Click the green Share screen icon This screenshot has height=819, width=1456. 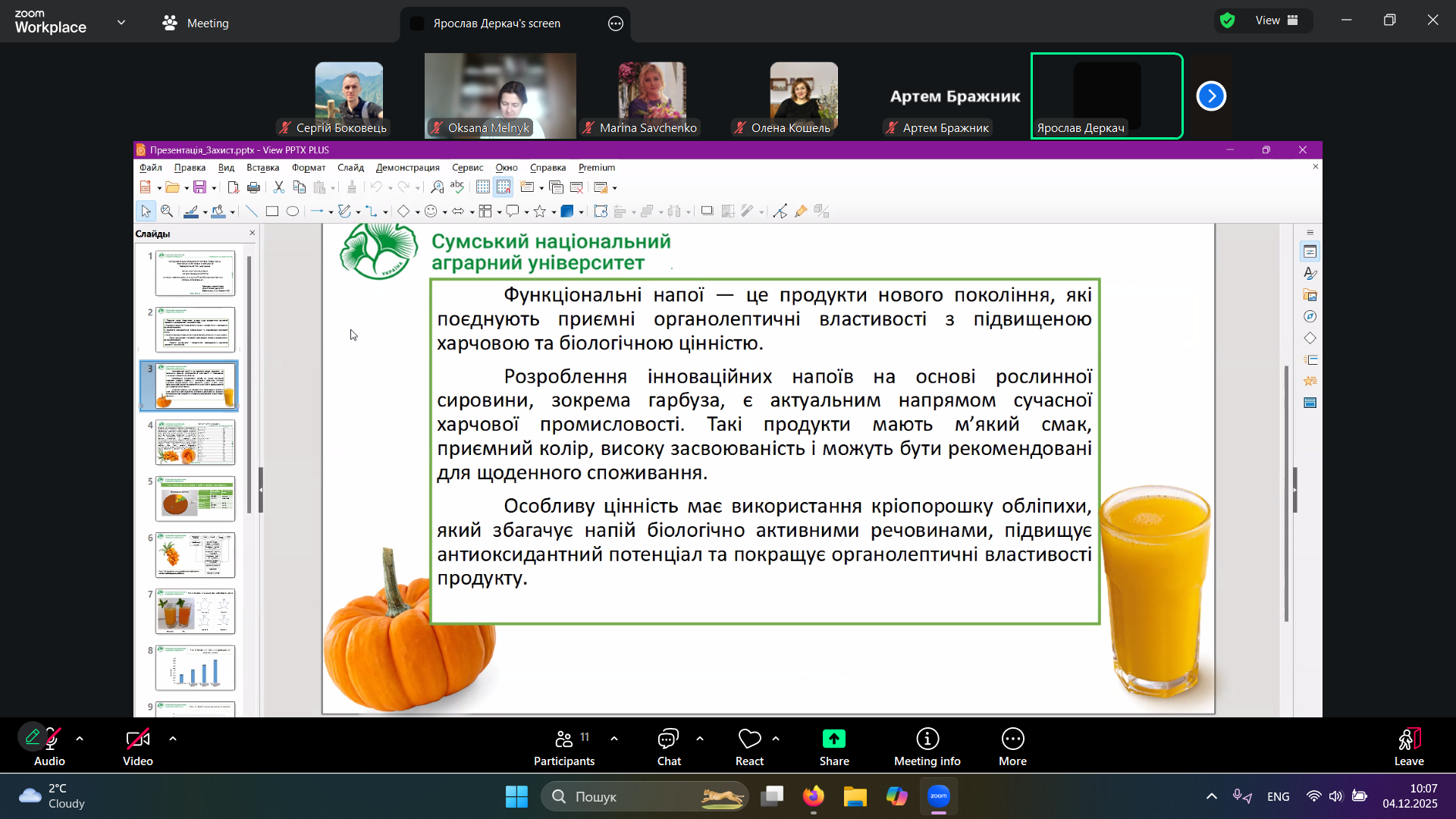pos(833,739)
